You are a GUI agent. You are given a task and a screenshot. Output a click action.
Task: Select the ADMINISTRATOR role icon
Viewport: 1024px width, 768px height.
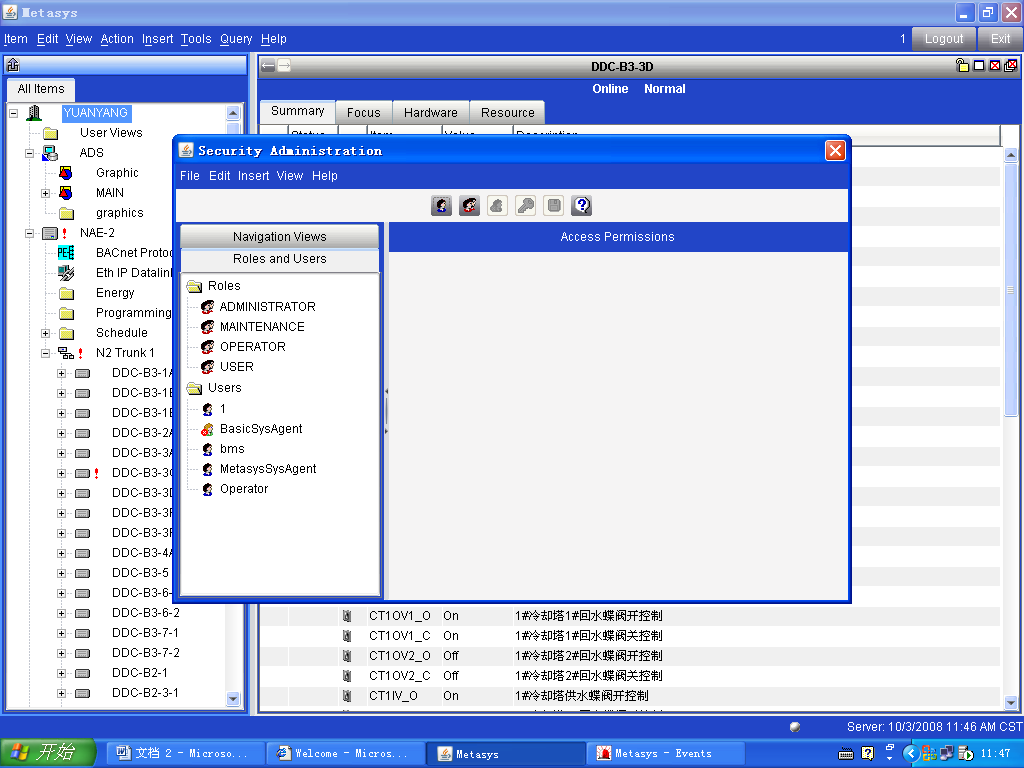tap(207, 307)
